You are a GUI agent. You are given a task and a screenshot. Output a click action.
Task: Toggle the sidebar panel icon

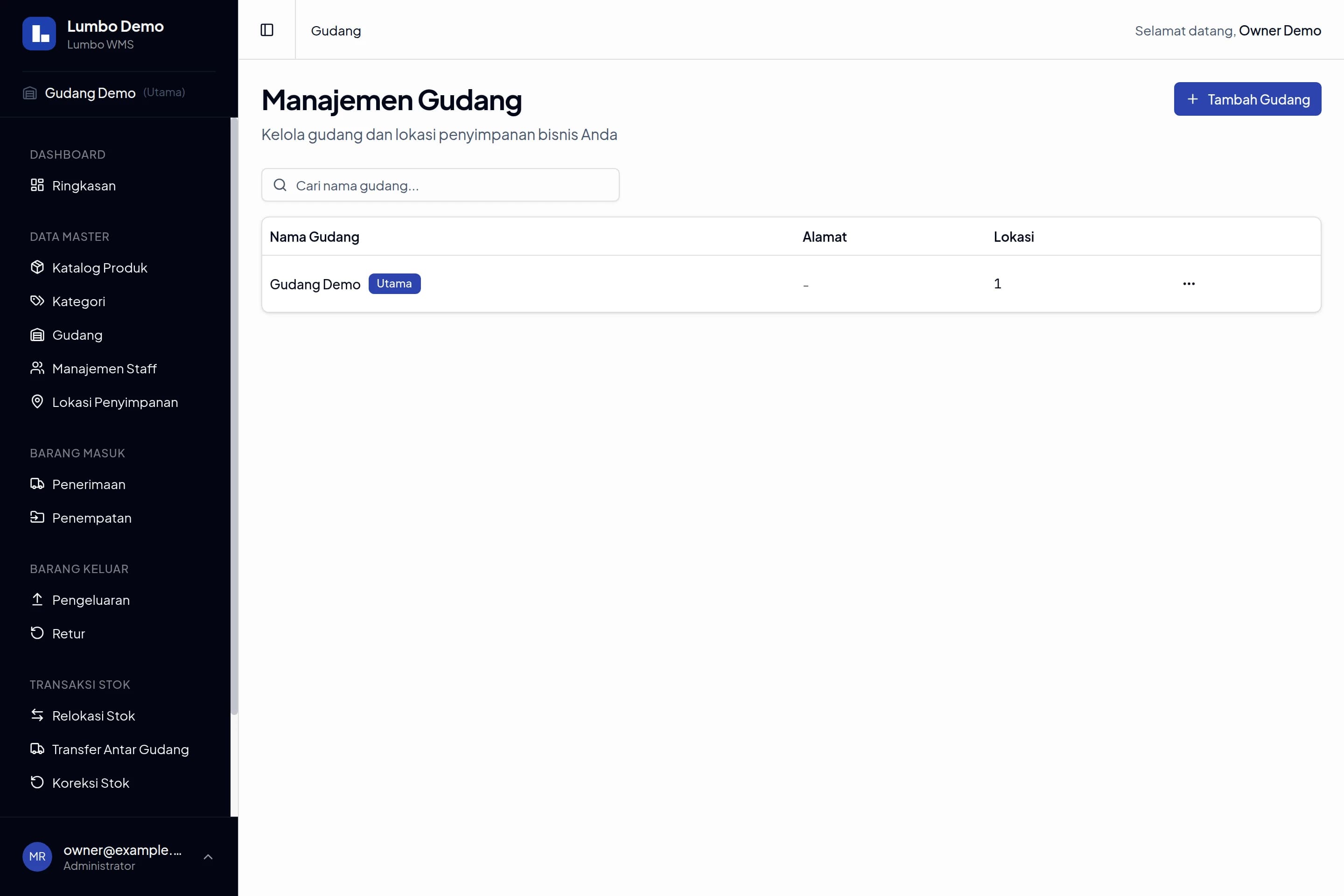267,30
